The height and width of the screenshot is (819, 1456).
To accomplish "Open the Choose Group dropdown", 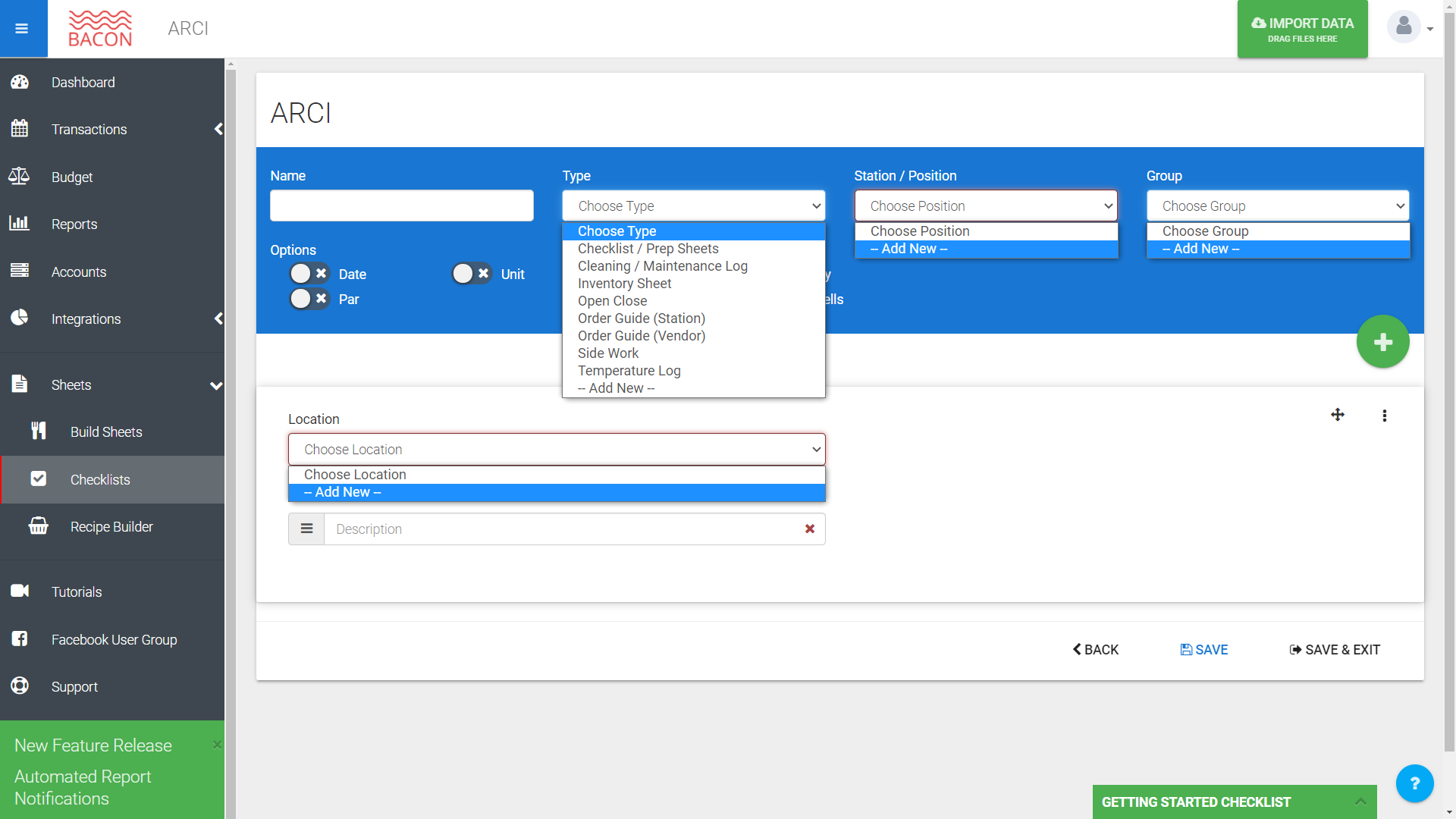I will 1278,206.
